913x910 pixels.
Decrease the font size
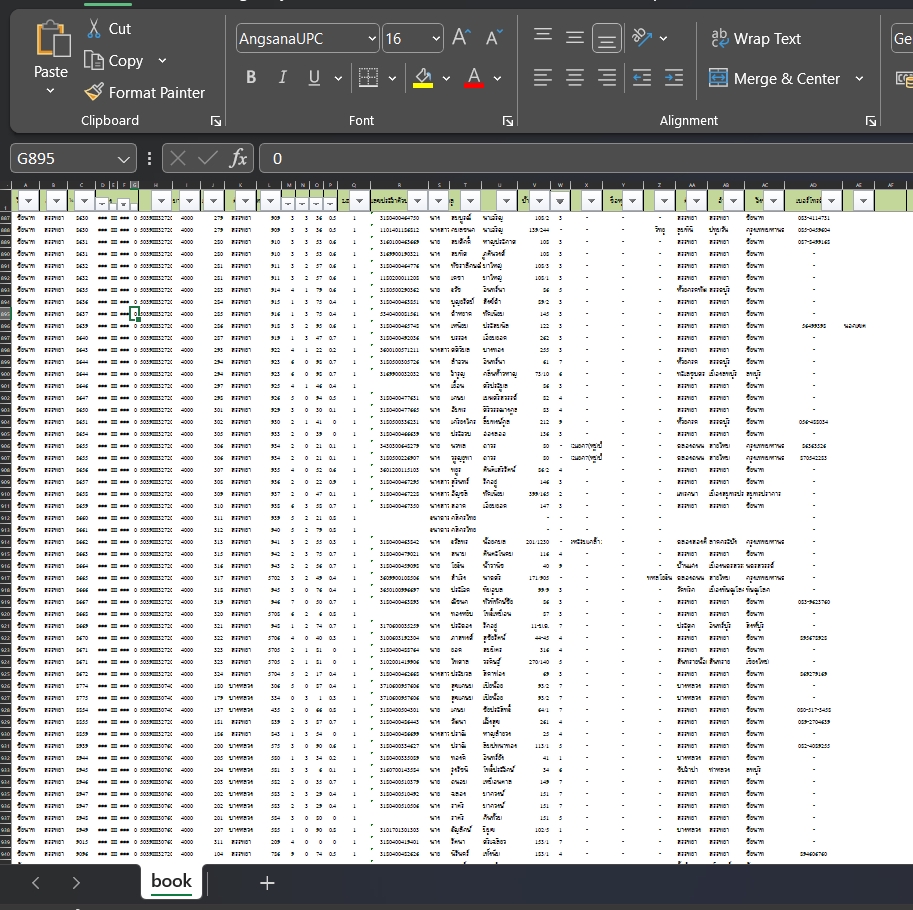click(x=494, y=38)
